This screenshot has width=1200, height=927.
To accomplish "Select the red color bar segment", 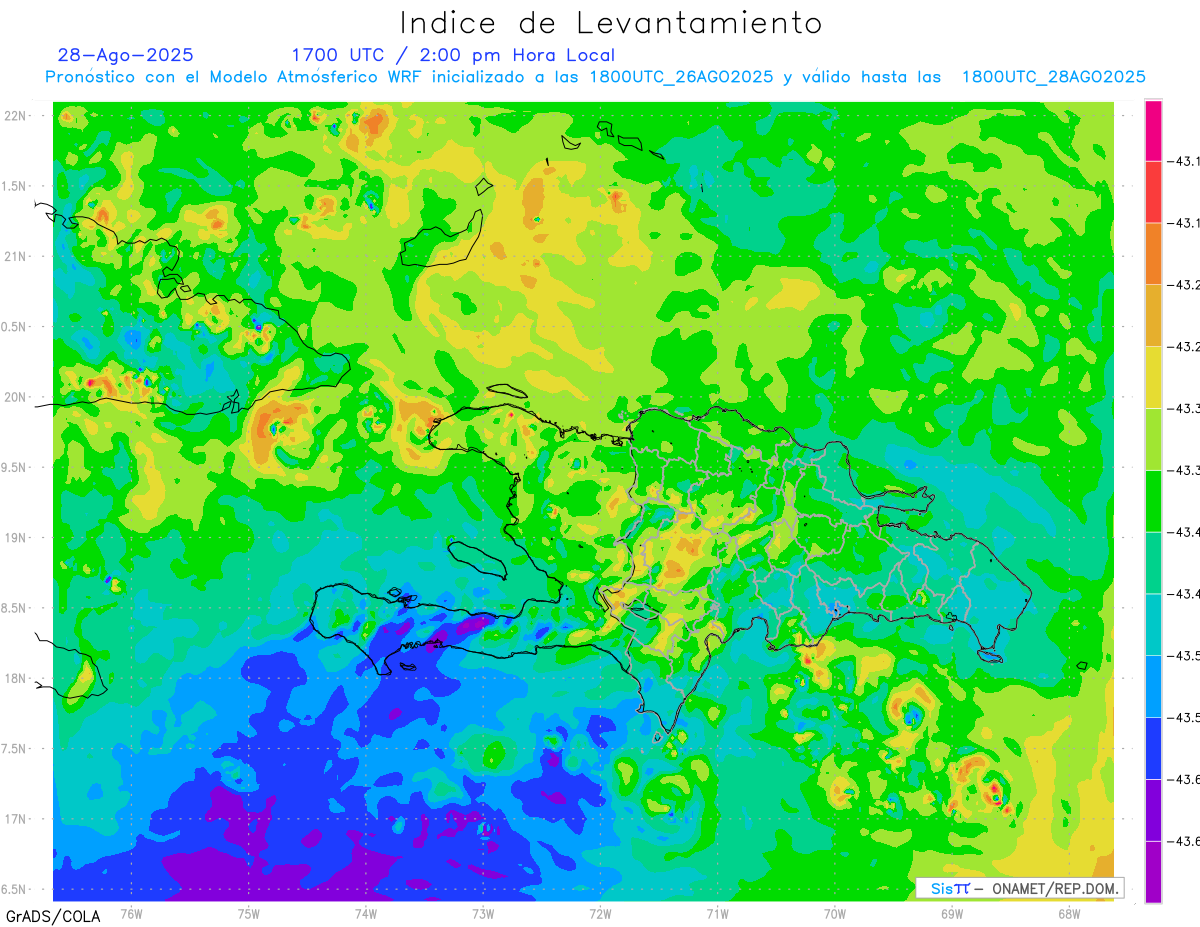I will pos(1153,191).
